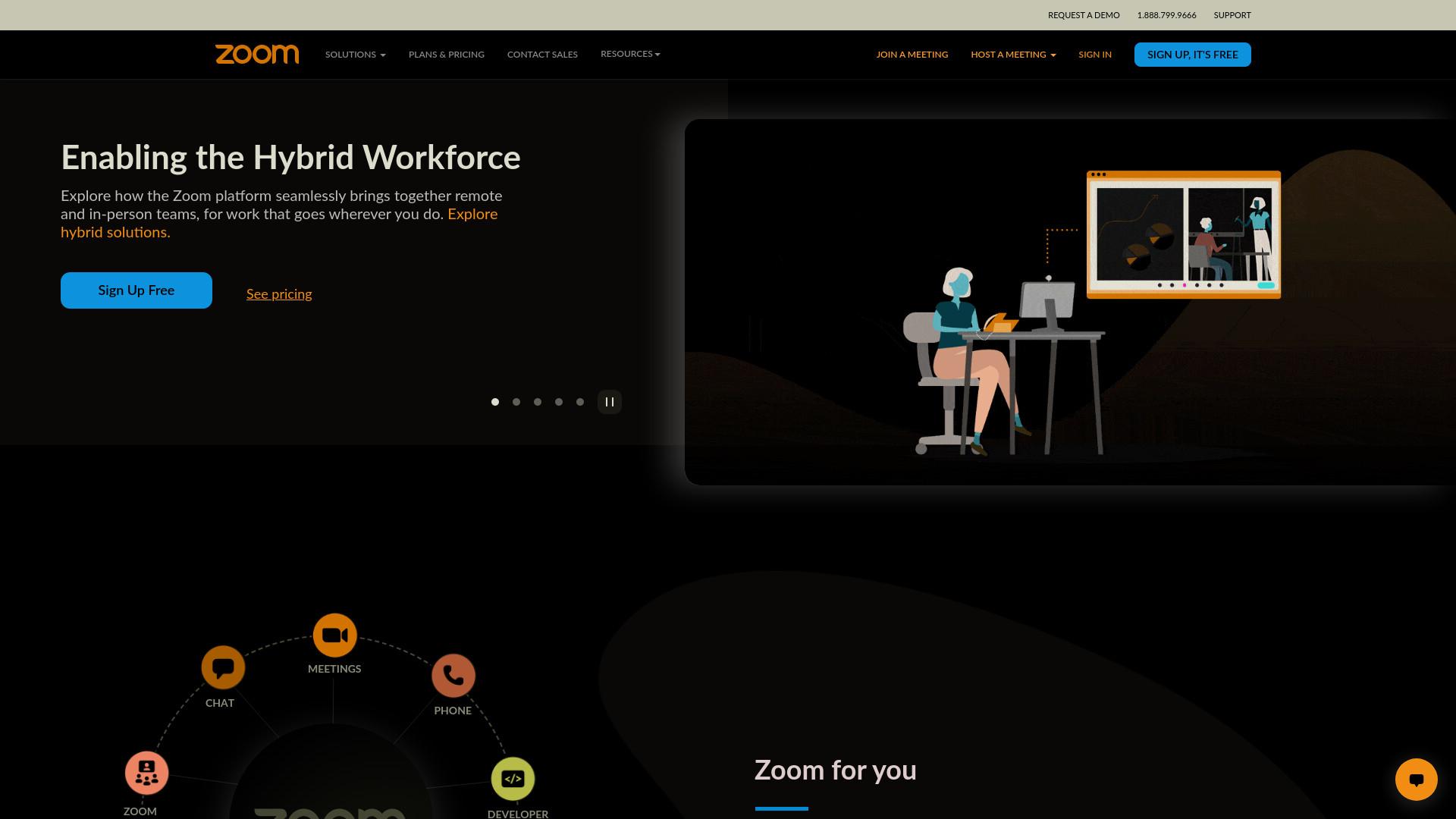Choose Join a Meeting in header
Image resolution: width=1456 pixels, height=819 pixels.
[x=912, y=55]
